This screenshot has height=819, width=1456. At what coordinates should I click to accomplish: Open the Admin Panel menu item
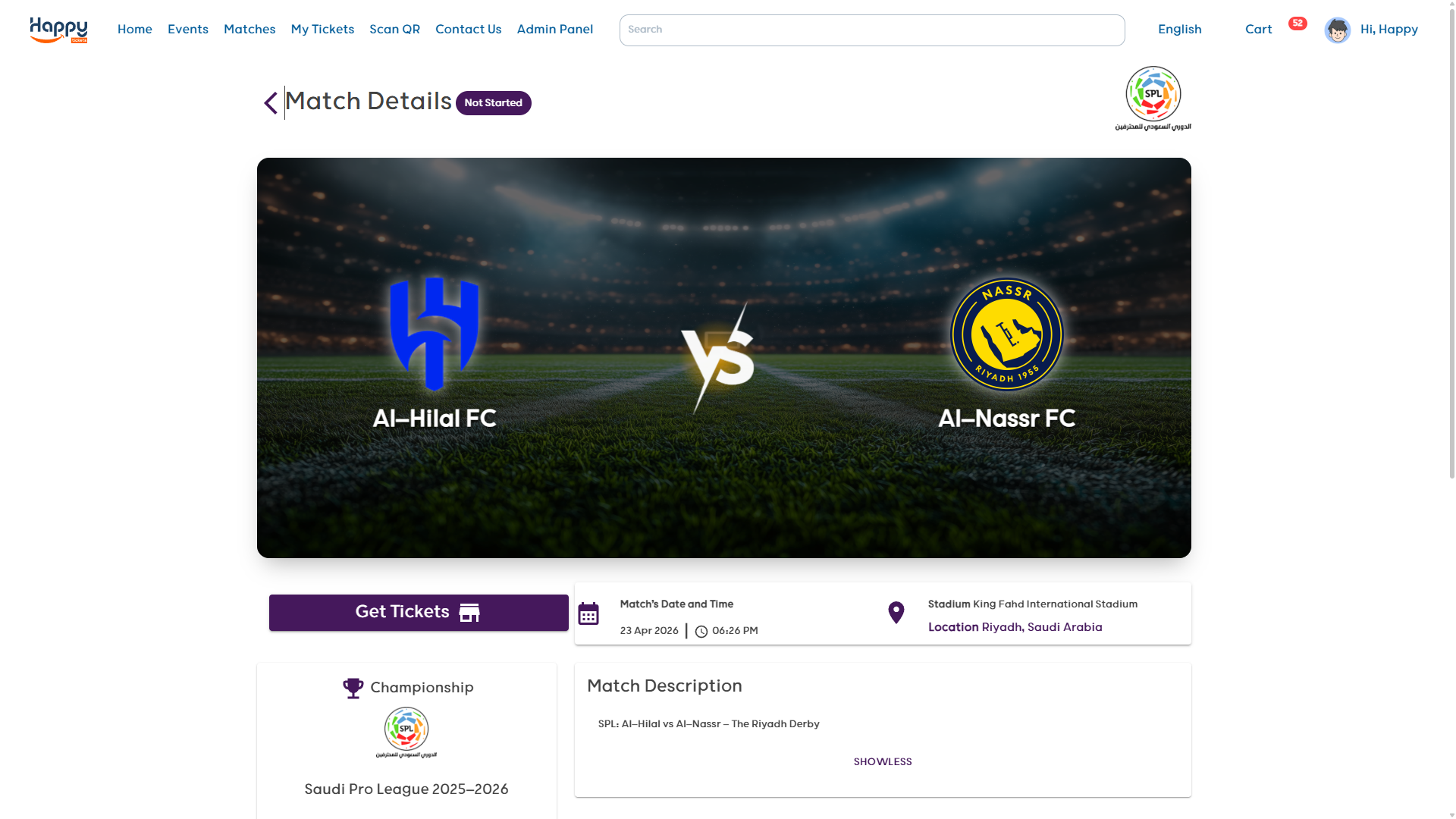point(554,30)
